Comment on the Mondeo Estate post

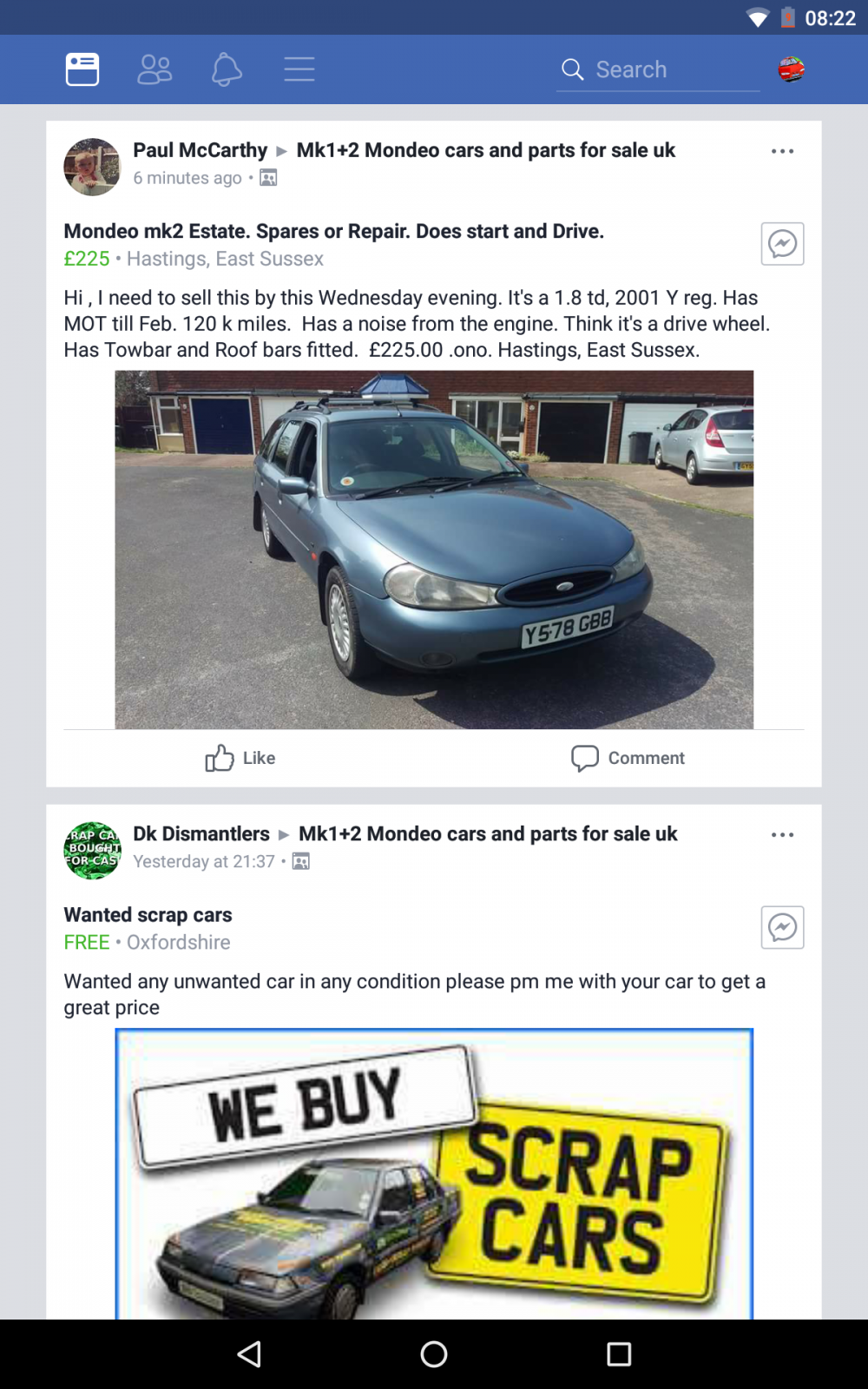click(x=628, y=758)
